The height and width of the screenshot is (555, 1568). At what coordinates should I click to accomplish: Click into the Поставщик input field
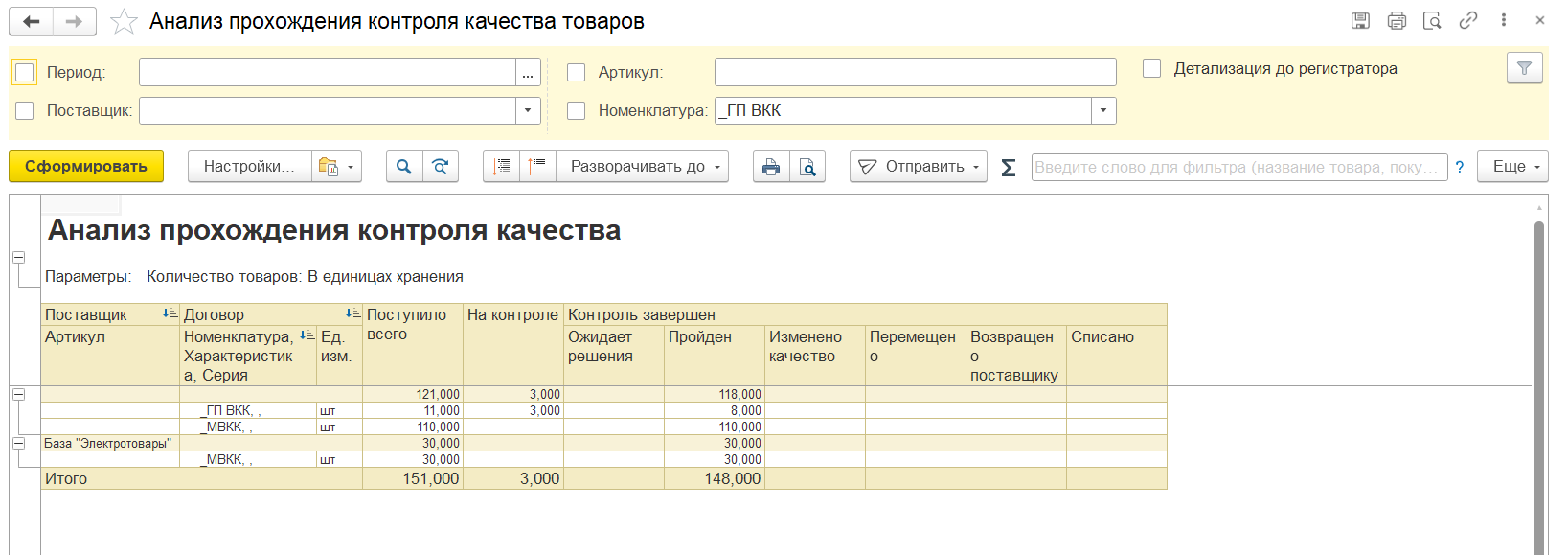[328, 110]
